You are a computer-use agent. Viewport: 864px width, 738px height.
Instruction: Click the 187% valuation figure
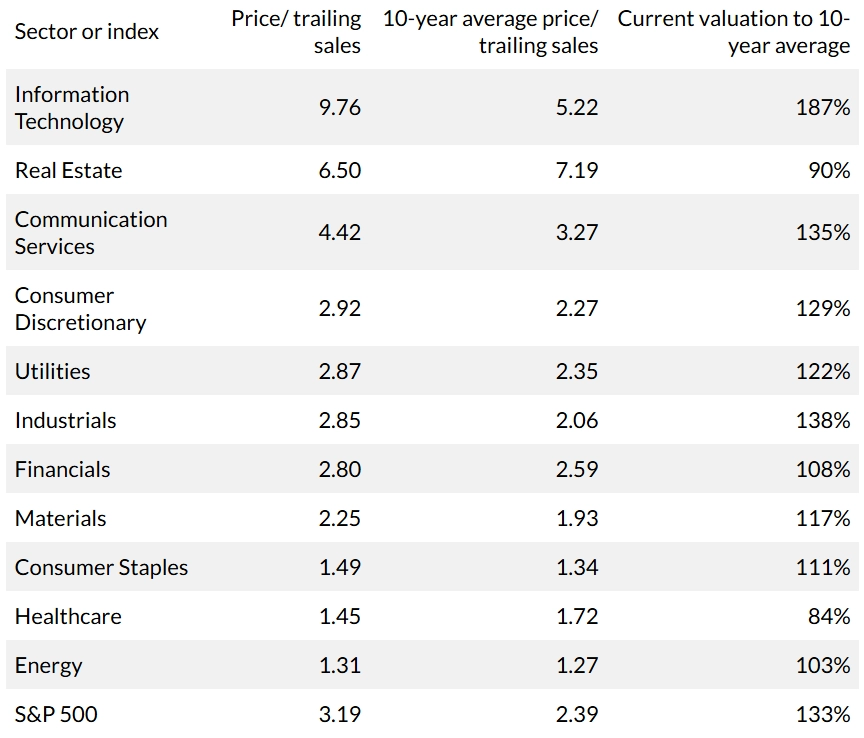(823, 108)
